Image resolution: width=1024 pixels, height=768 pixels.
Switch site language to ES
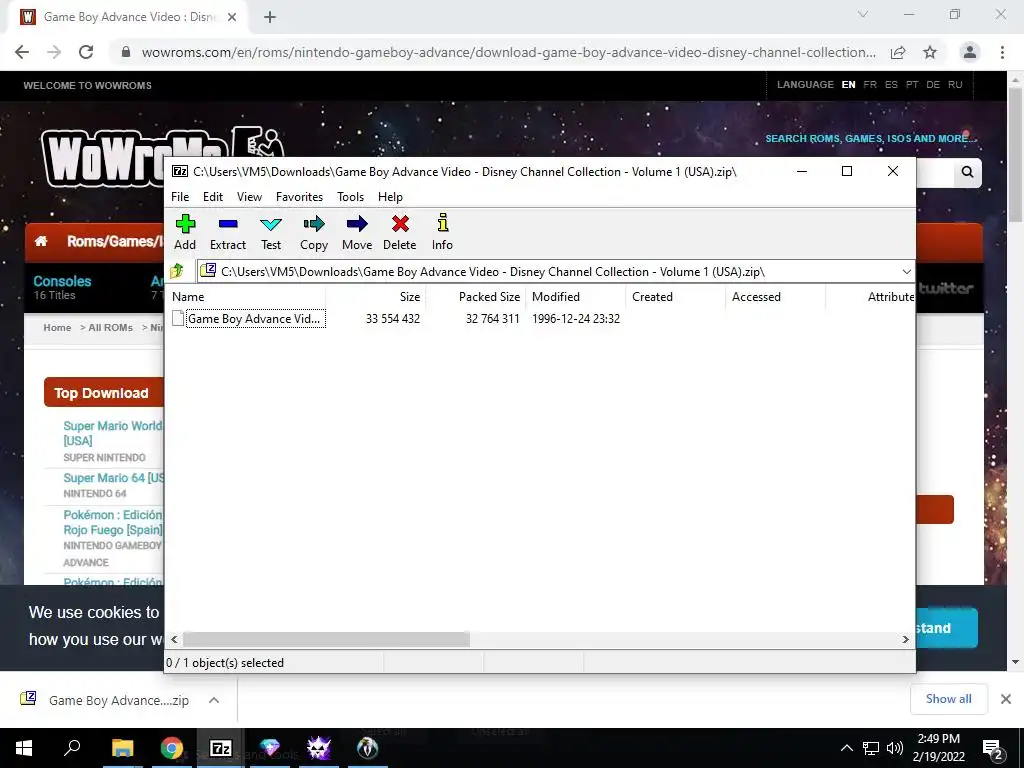pos(891,85)
